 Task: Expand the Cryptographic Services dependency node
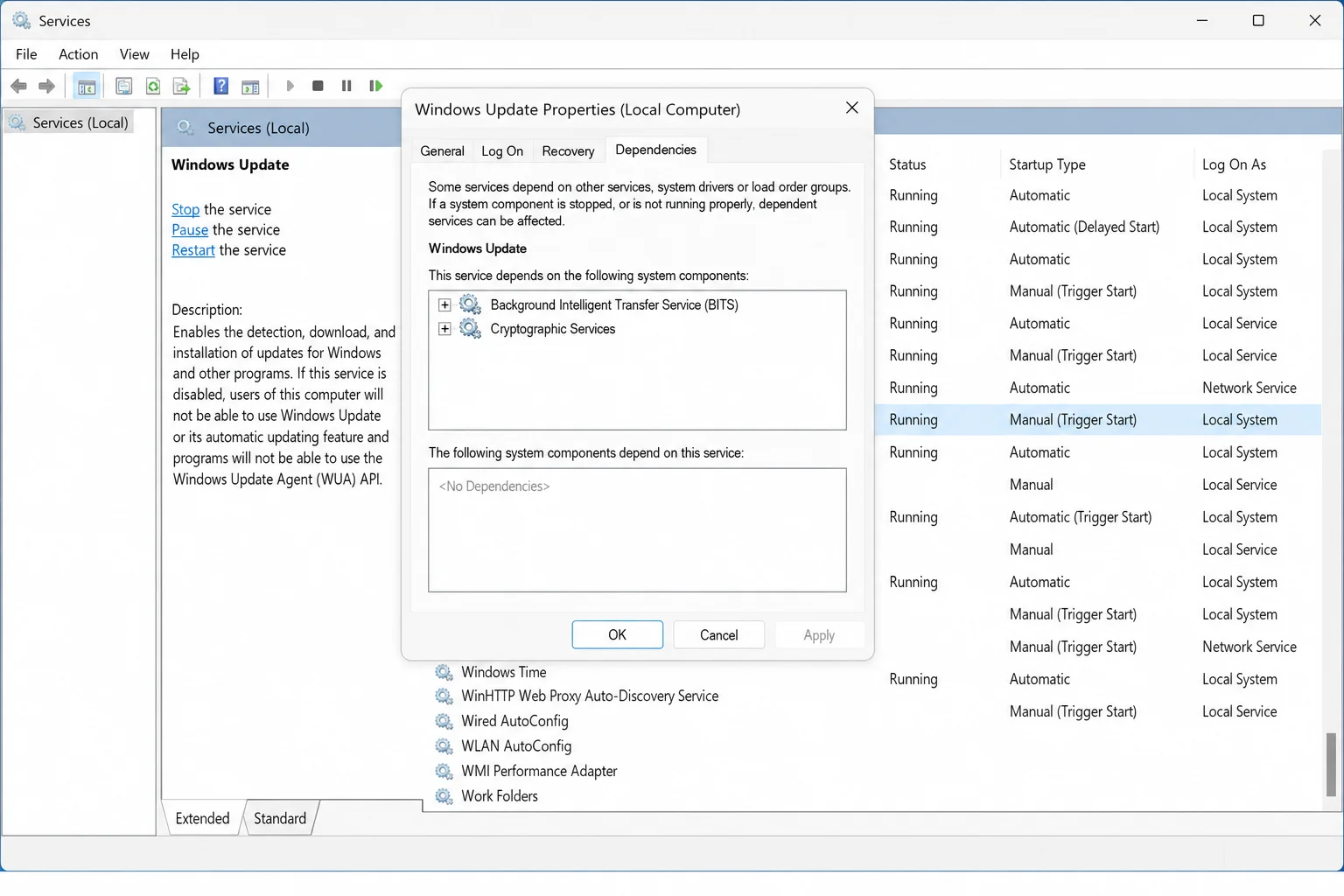click(x=444, y=329)
